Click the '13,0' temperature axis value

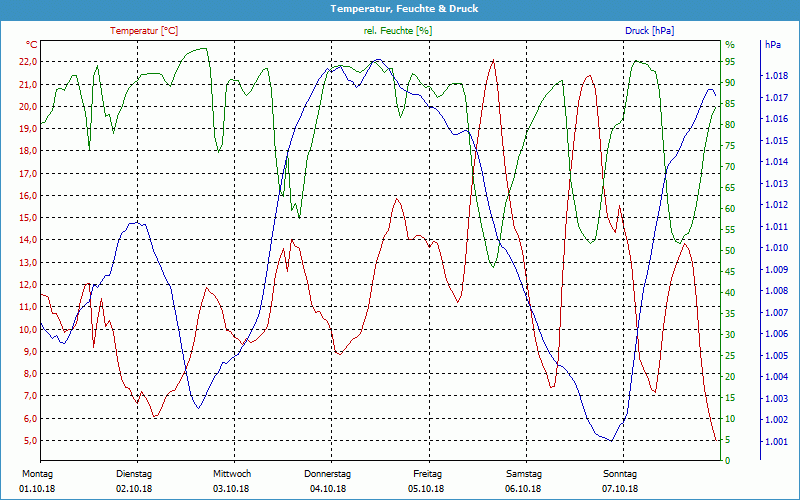[x=28, y=262]
